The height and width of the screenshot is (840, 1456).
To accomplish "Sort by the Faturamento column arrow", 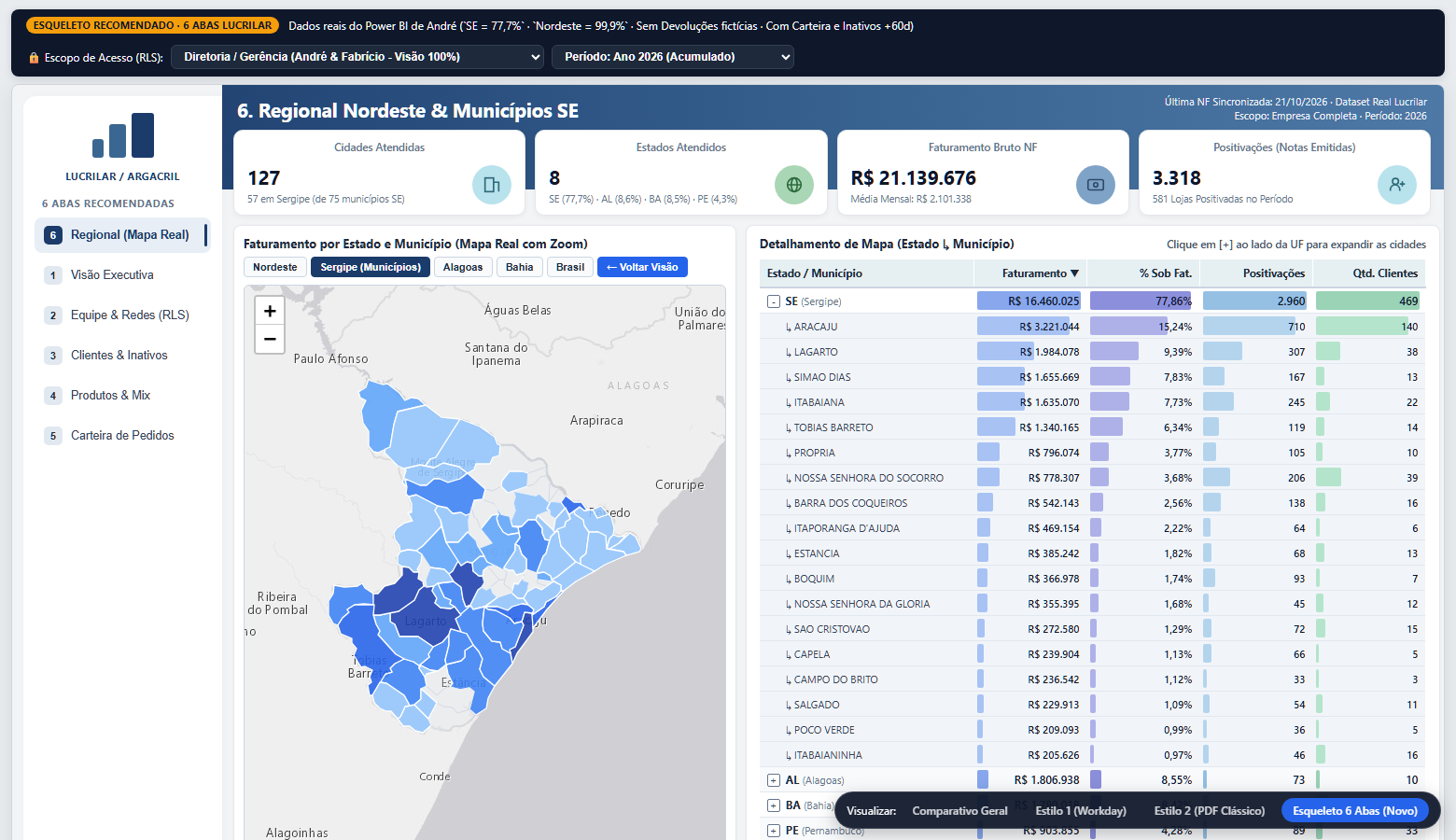I will click(x=1074, y=273).
